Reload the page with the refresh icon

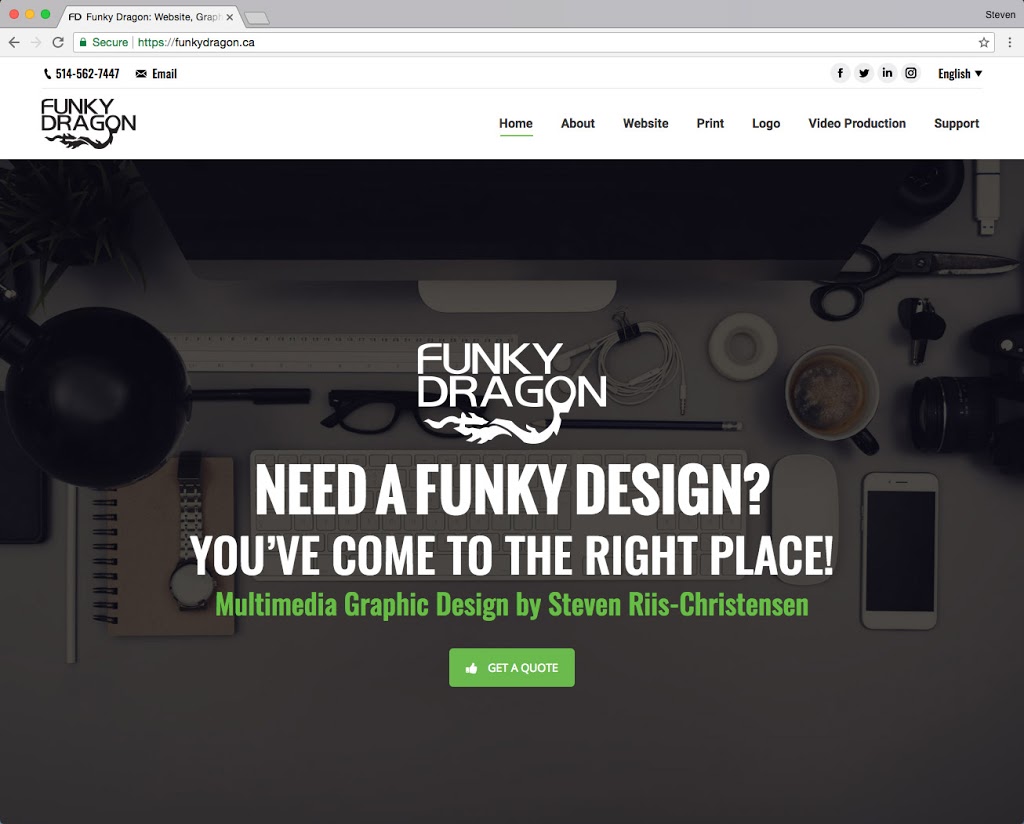[x=58, y=42]
